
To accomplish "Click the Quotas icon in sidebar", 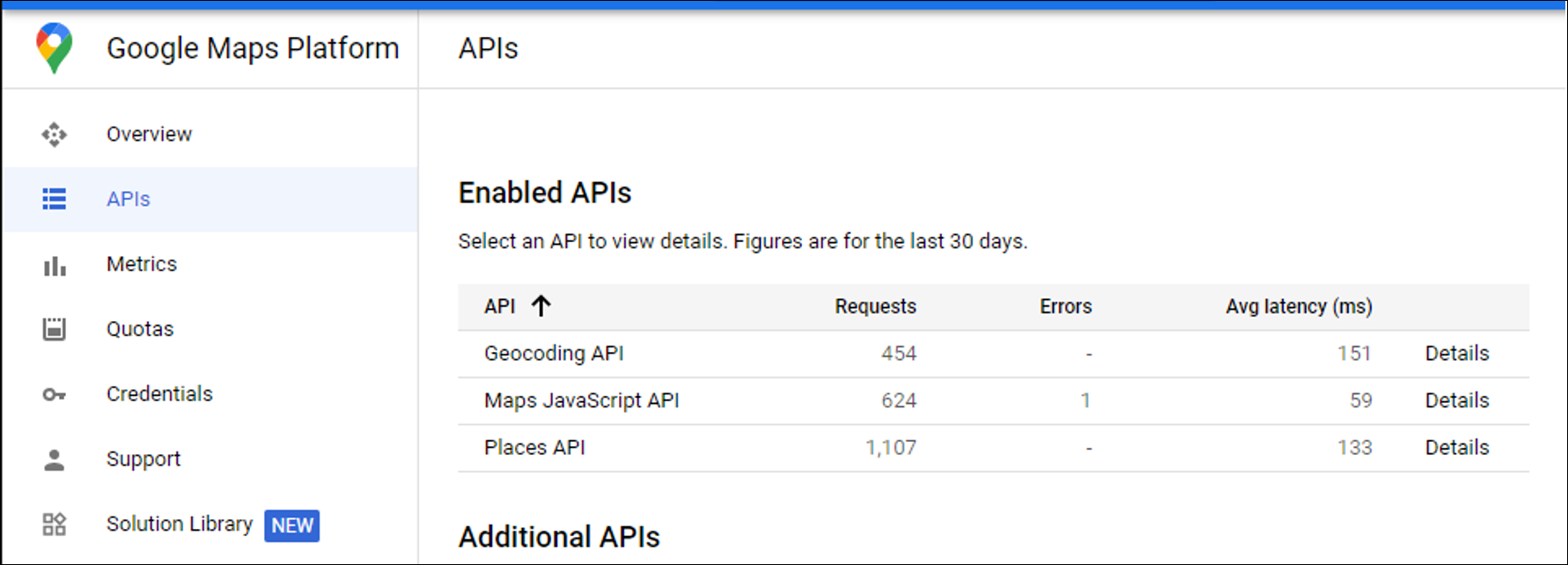I will point(54,329).
